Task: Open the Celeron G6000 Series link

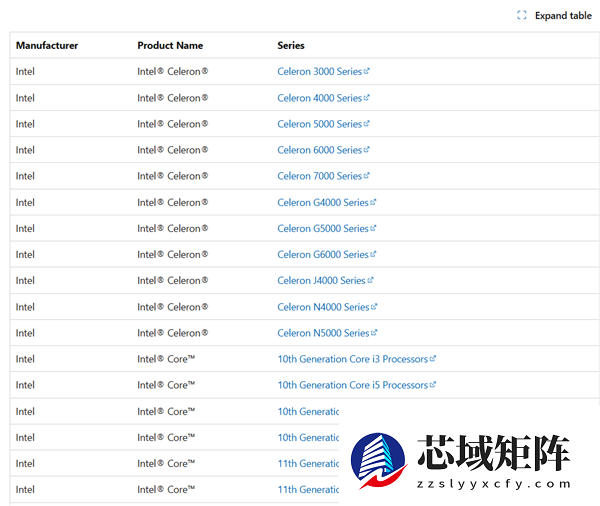Action: click(x=327, y=255)
